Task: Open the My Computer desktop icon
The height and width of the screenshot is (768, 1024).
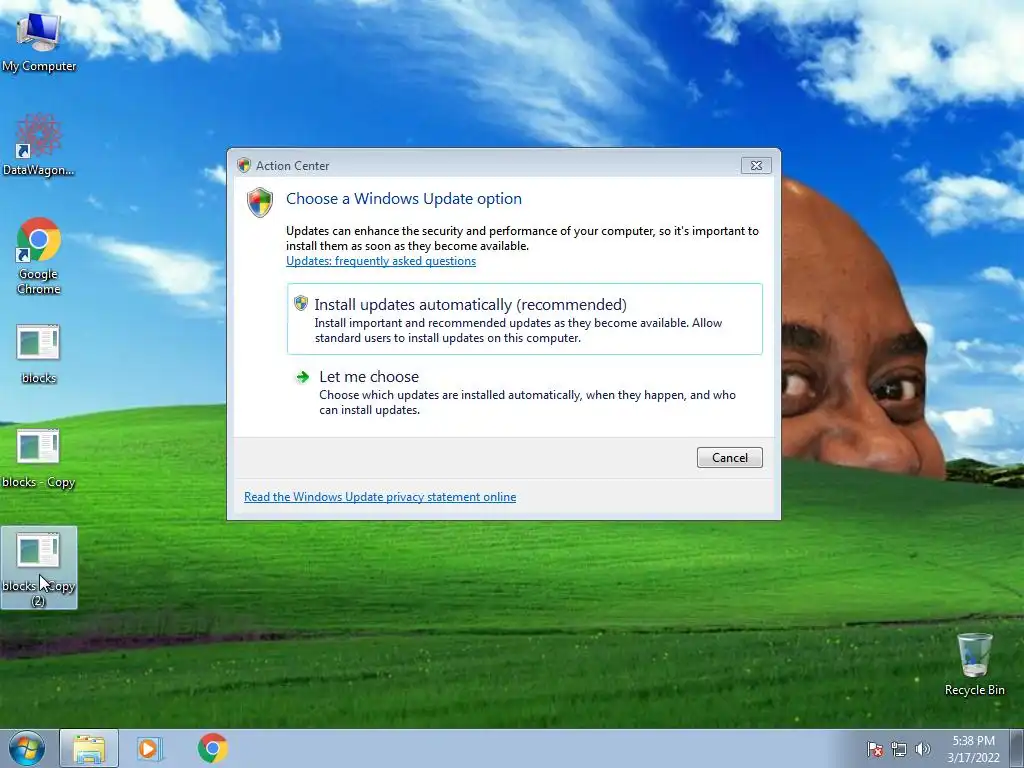Action: coord(39,40)
